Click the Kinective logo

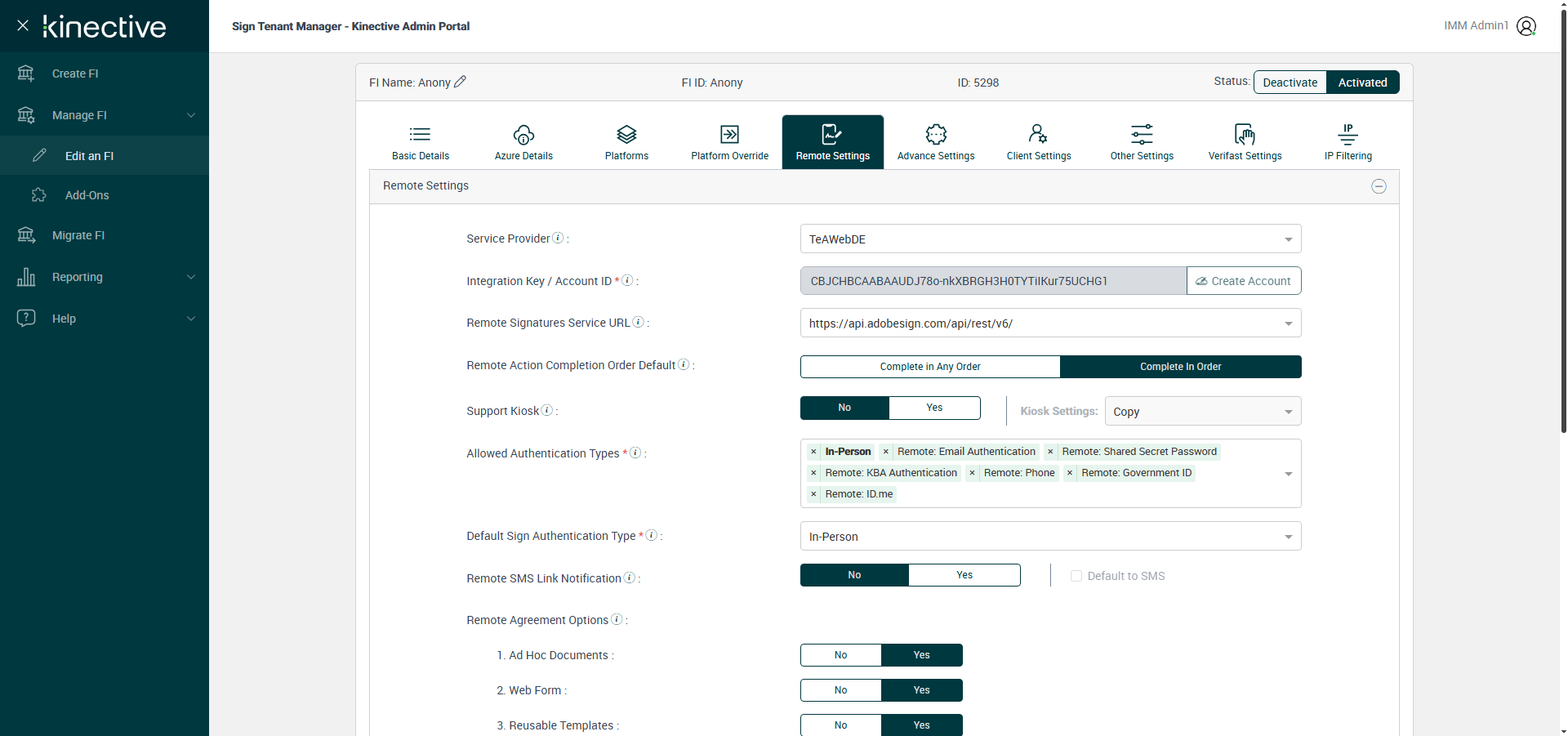105,26
